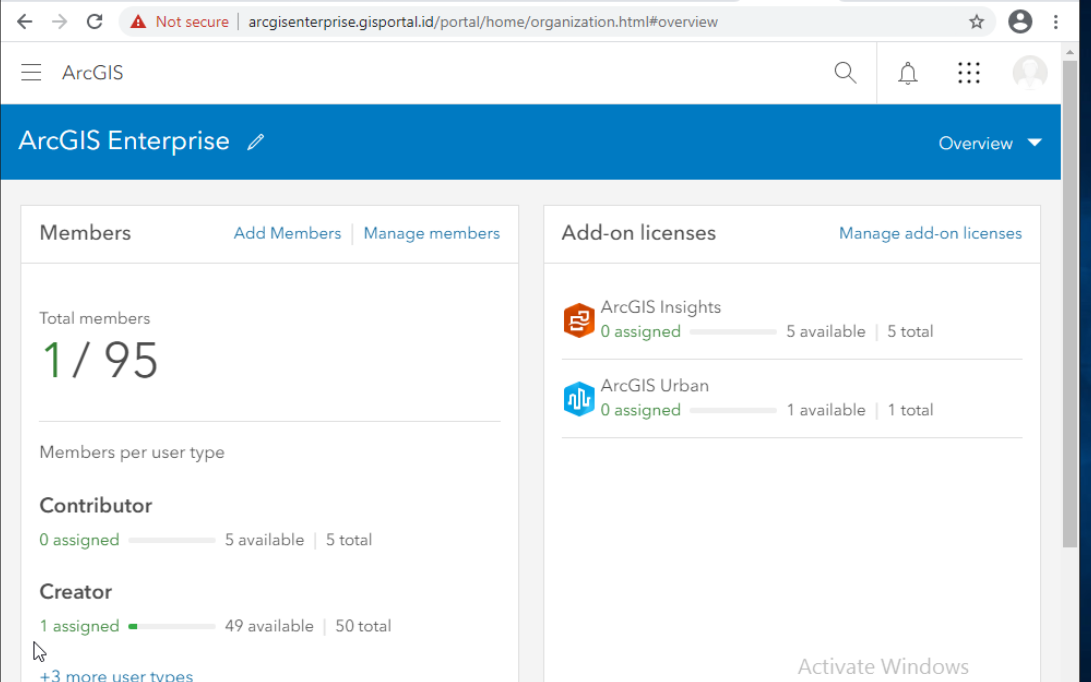Open the Chrome three-dot menu

1056,22
